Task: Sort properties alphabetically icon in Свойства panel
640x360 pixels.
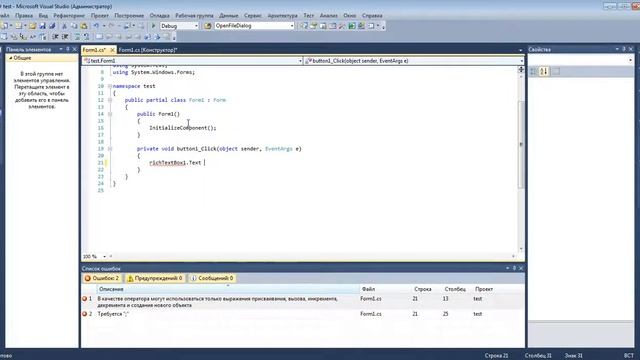Action: pyautogui.click(x=544, y=71)
